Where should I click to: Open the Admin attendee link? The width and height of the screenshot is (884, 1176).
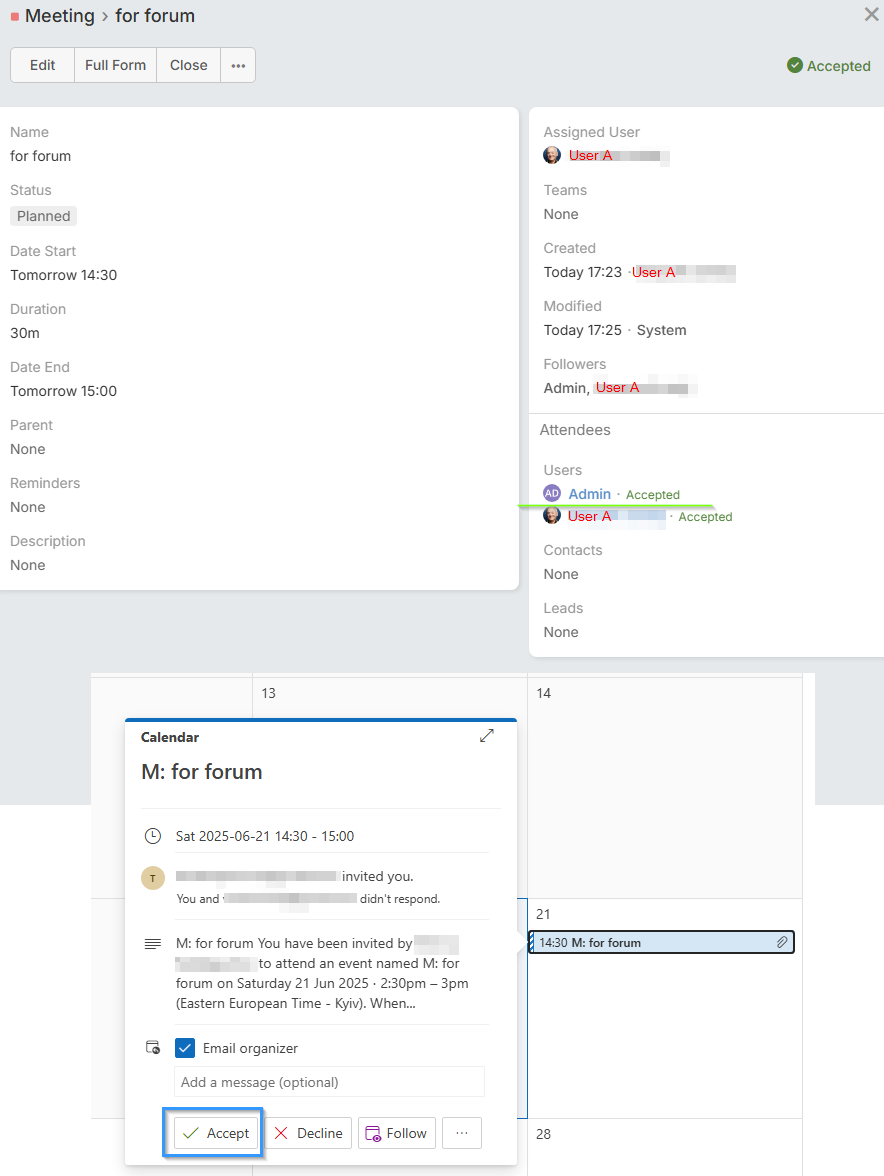[x=589, y=494]
